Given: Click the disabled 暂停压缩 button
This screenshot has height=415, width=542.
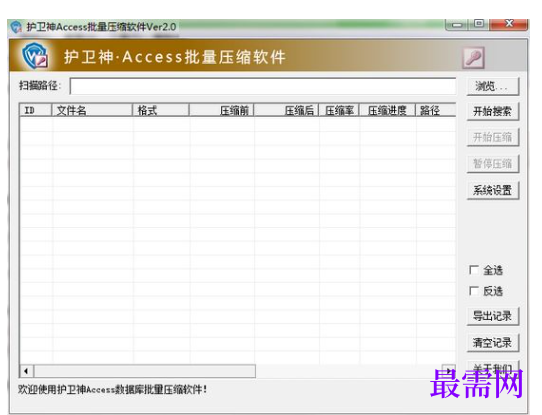Looking at the screenshot, I should [493, 164].
